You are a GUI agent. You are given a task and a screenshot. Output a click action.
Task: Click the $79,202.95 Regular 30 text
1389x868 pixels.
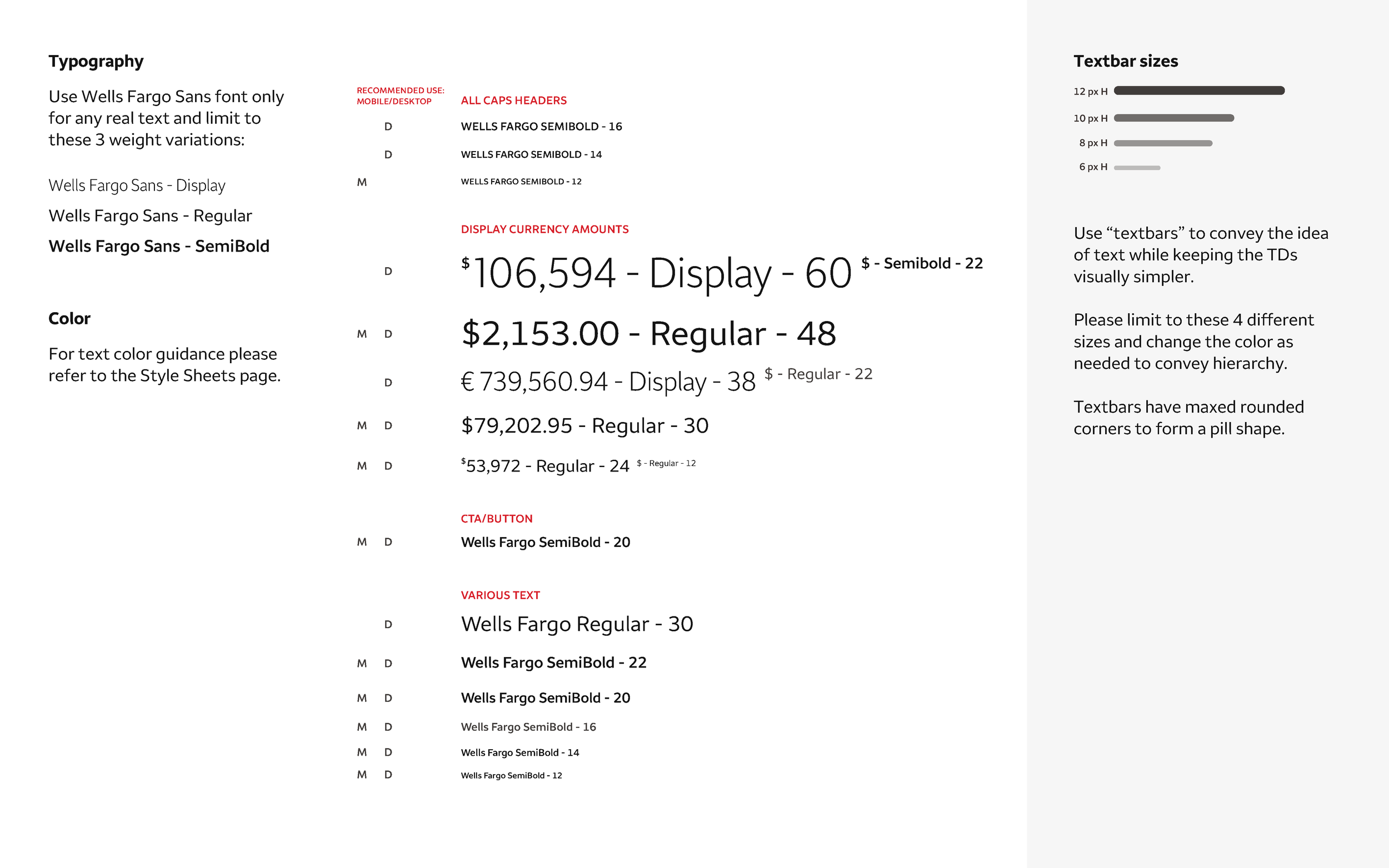[584, 426]
